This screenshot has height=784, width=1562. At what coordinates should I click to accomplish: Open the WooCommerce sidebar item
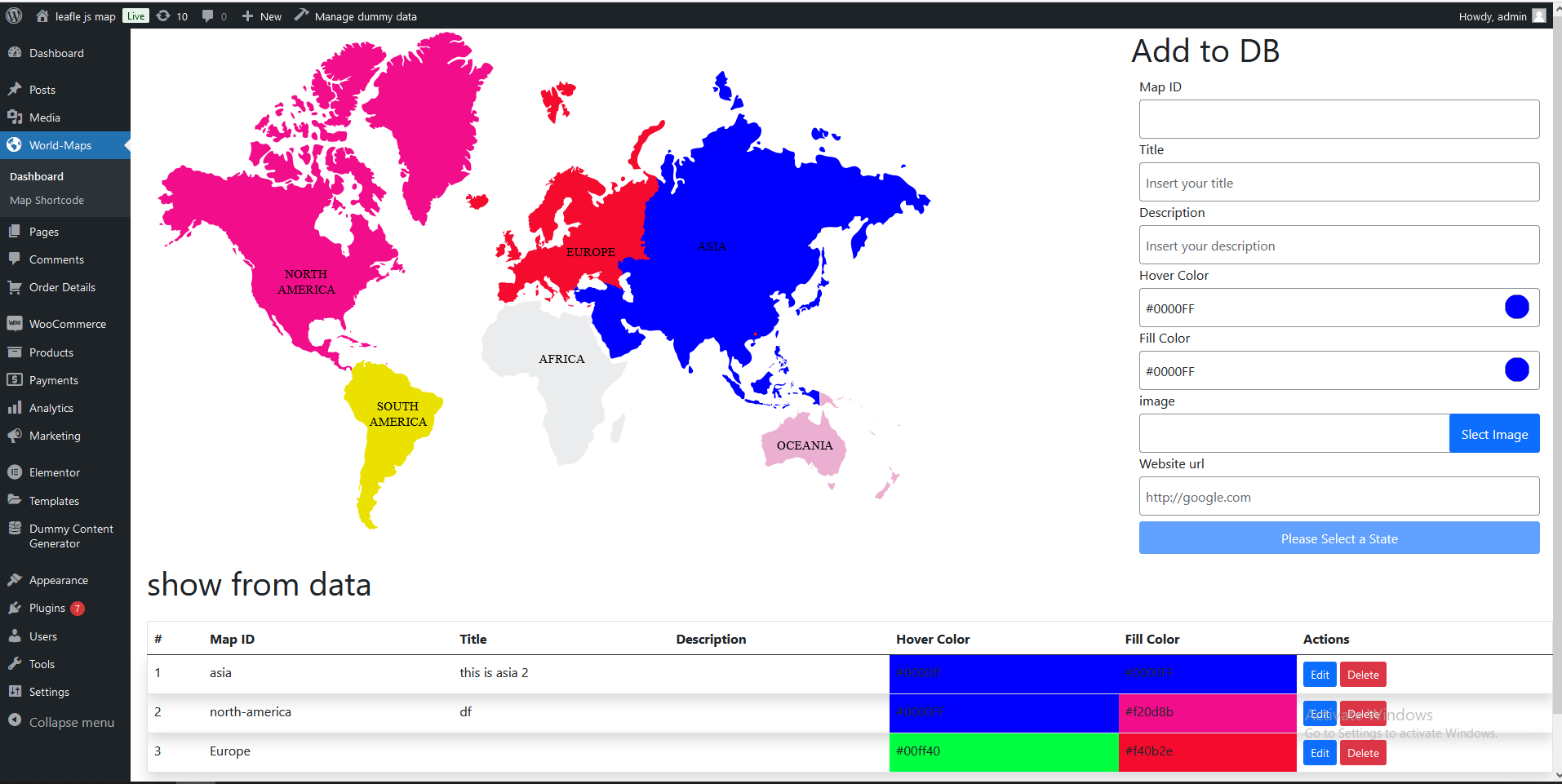[65, 324]
